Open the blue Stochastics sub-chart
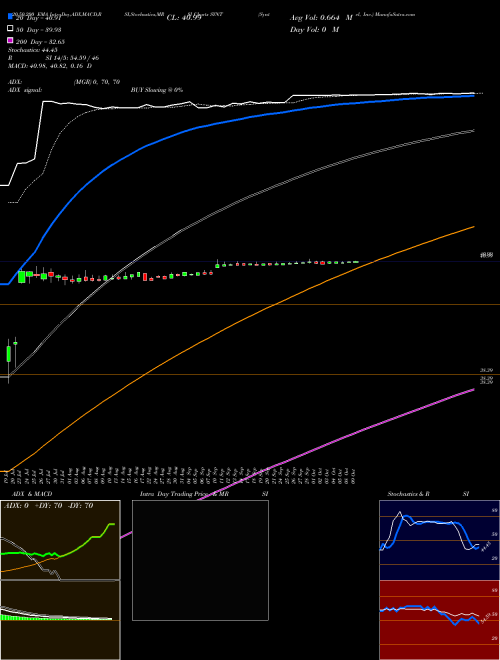Screen dimensions: 500x660 tap(439, 540)
